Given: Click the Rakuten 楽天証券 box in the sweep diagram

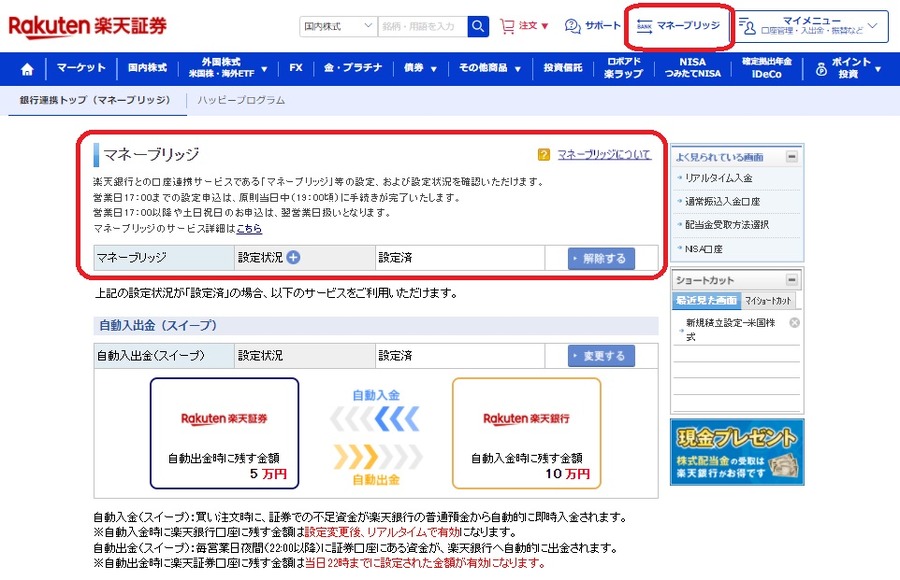Looking at the screenshot, I should coord(224,434).
